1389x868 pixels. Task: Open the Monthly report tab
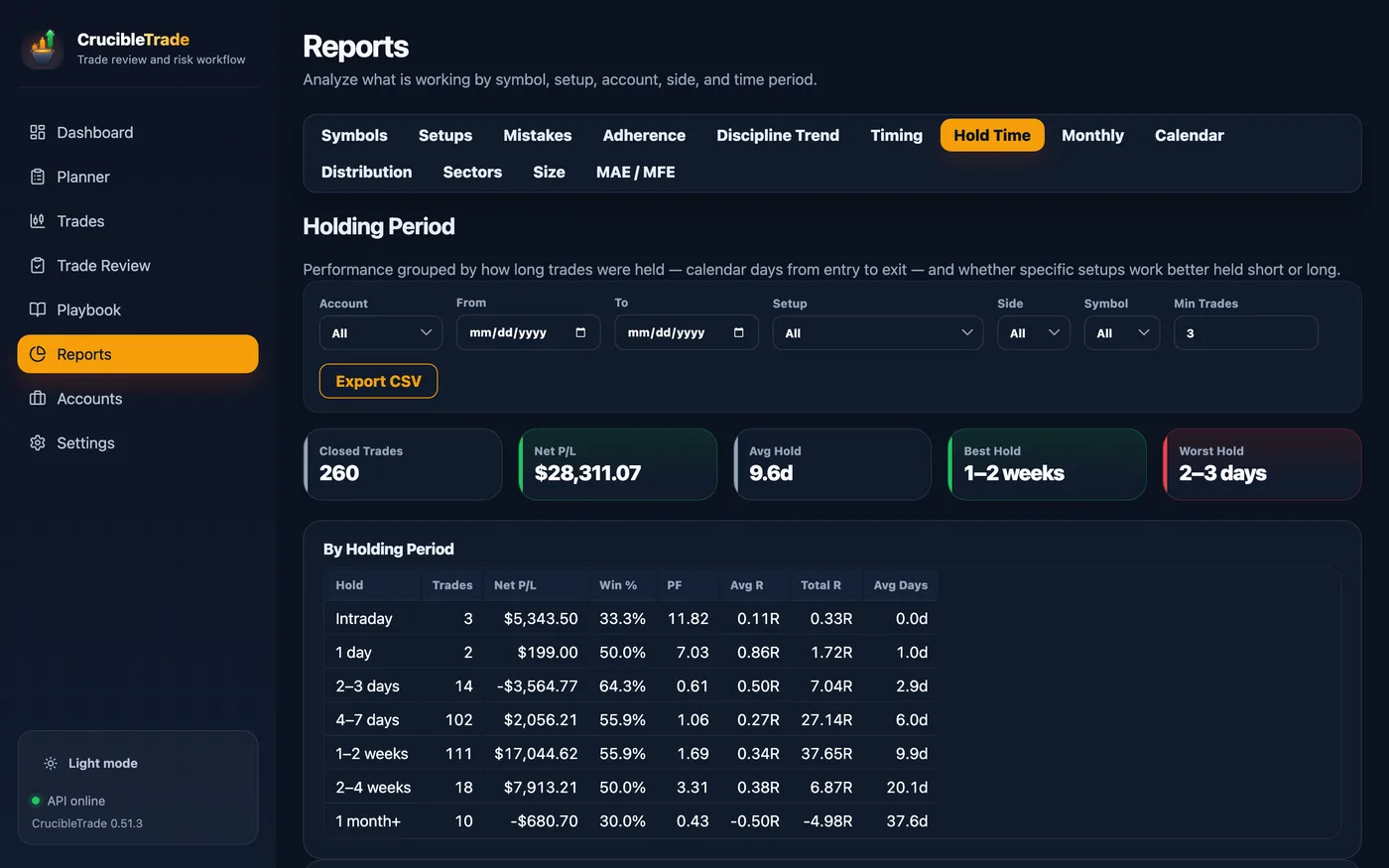pyautogui.click(x=1092, y=135)
